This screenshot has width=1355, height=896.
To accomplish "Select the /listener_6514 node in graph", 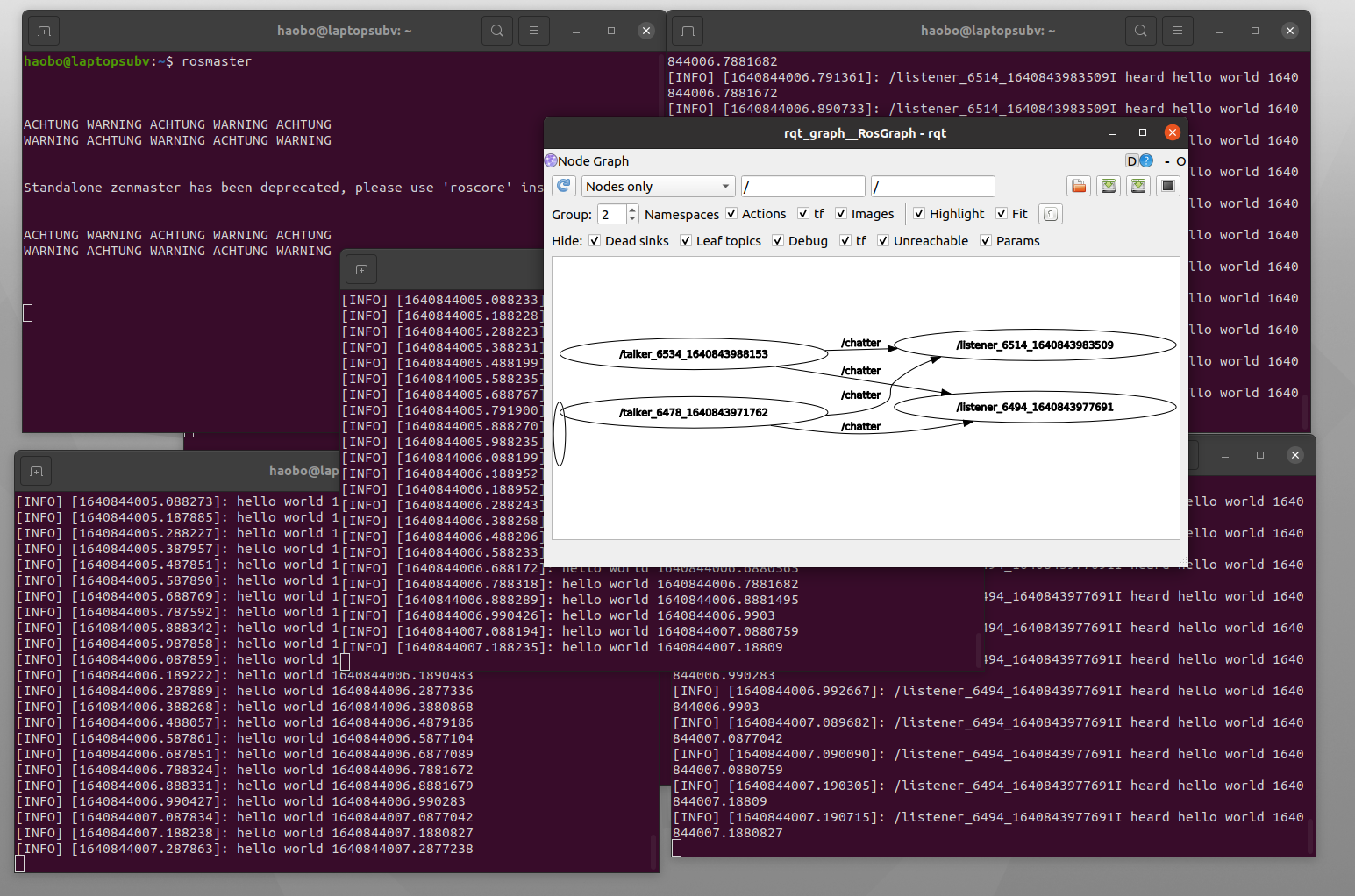I will (x=1034, y=345).
